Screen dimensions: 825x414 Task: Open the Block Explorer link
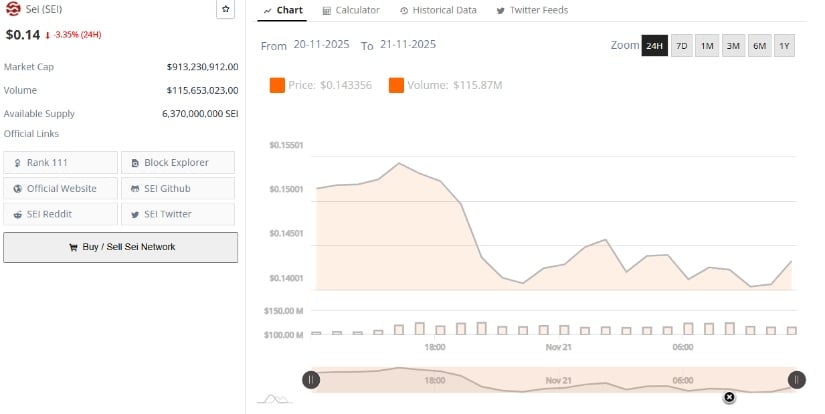click(x=178, y=163)
